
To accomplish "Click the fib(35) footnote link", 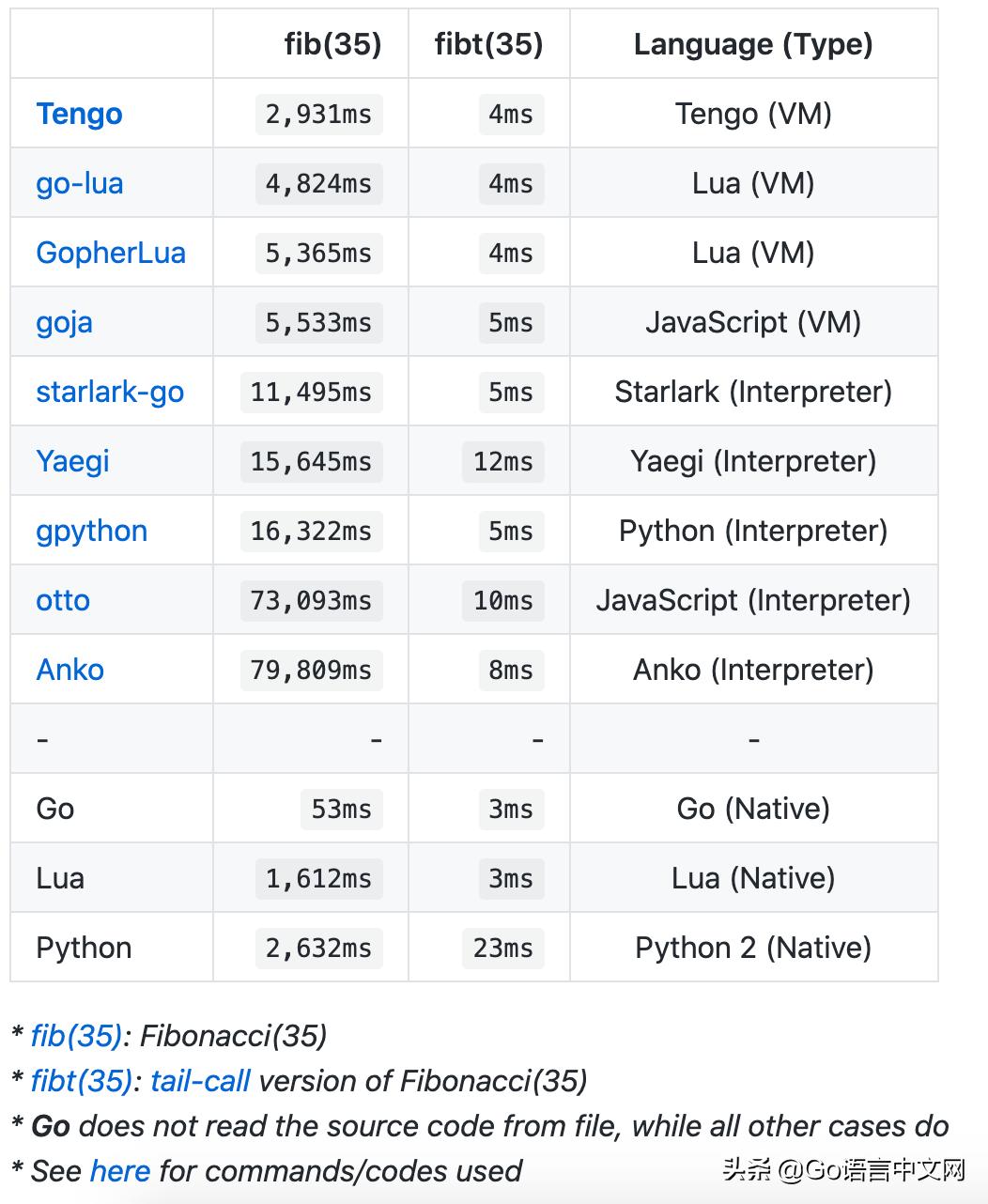I will pyautogui.click(x=77, y=1036).
